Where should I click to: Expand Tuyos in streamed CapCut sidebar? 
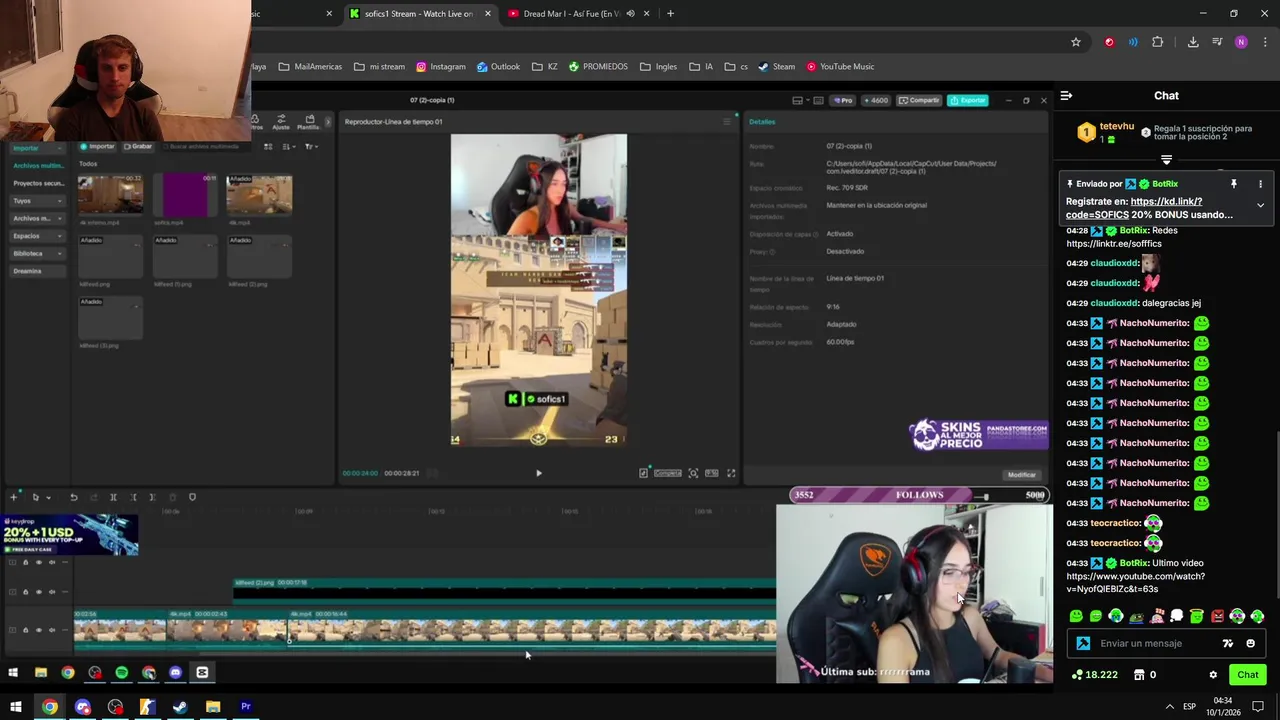(37, 201)
